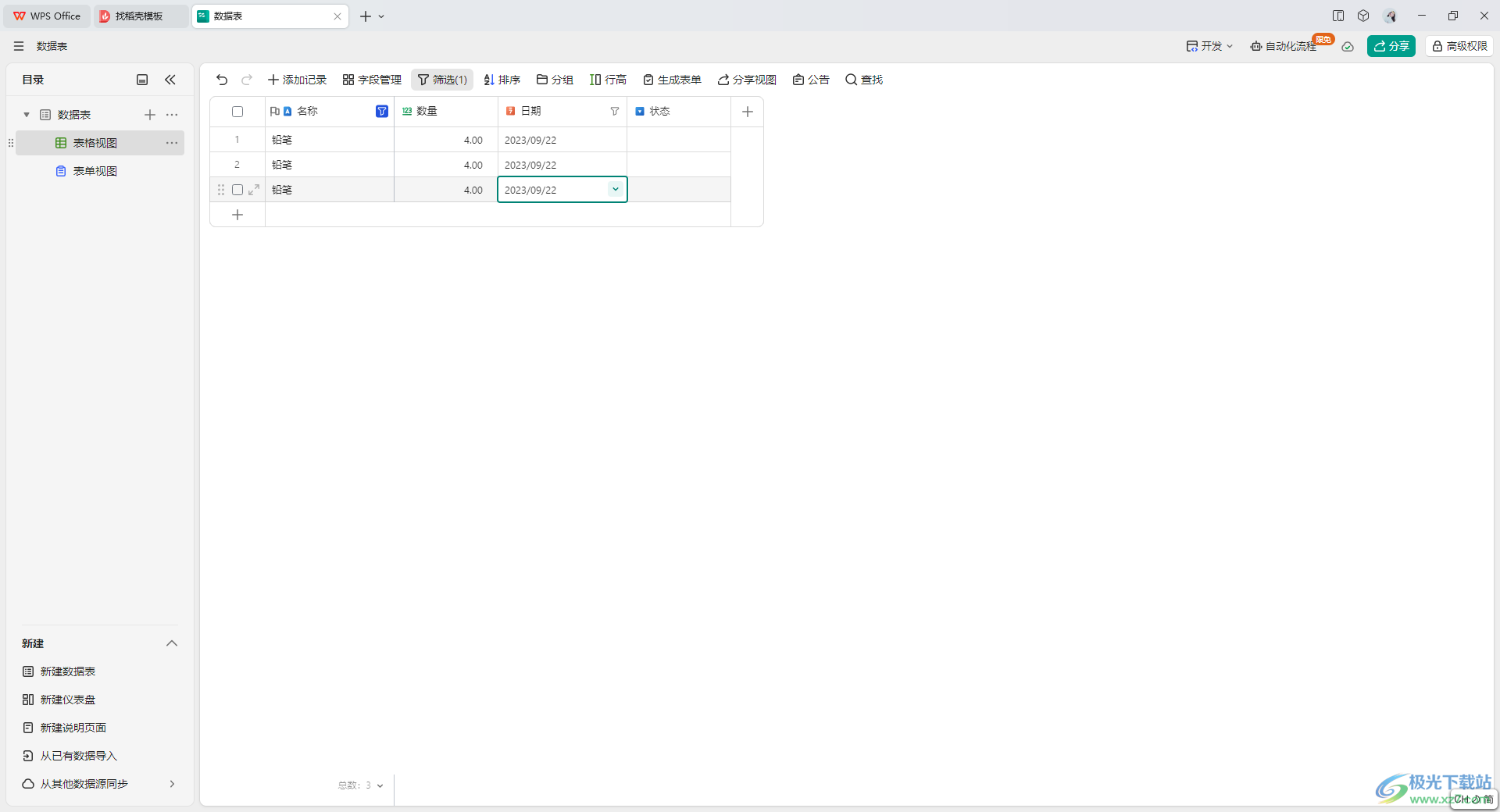Viewport: 1500px width, 812px height.
Task: Click the redo arrow icon
Action: click(247, 80)
